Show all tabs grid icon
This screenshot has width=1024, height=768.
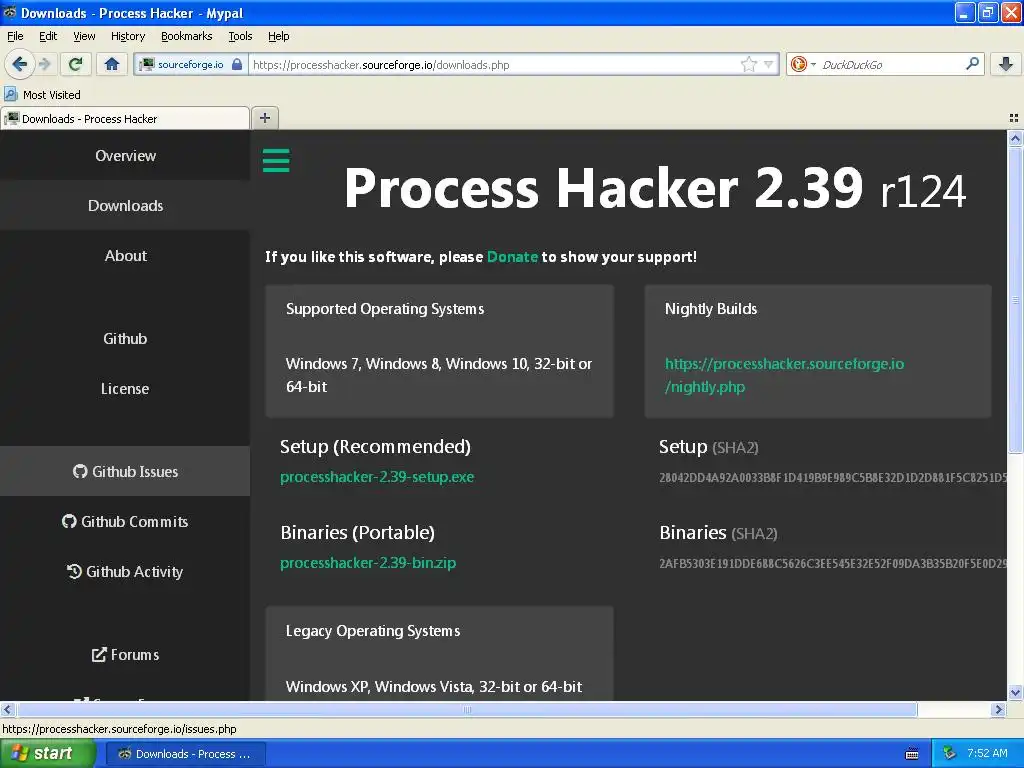pos(1014,118)
